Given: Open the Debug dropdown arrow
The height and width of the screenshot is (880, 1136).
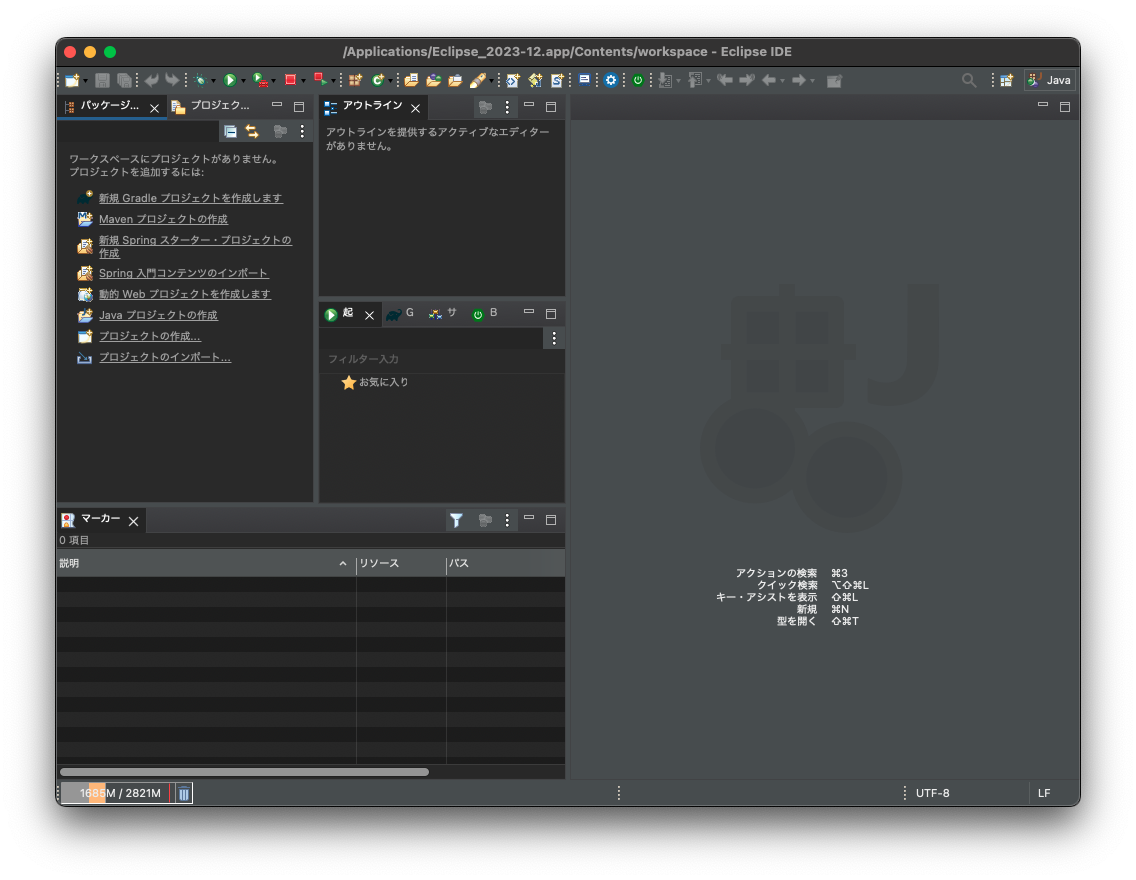Looking at the screenshot, I should pyautogui.click(x=213, y=81).
